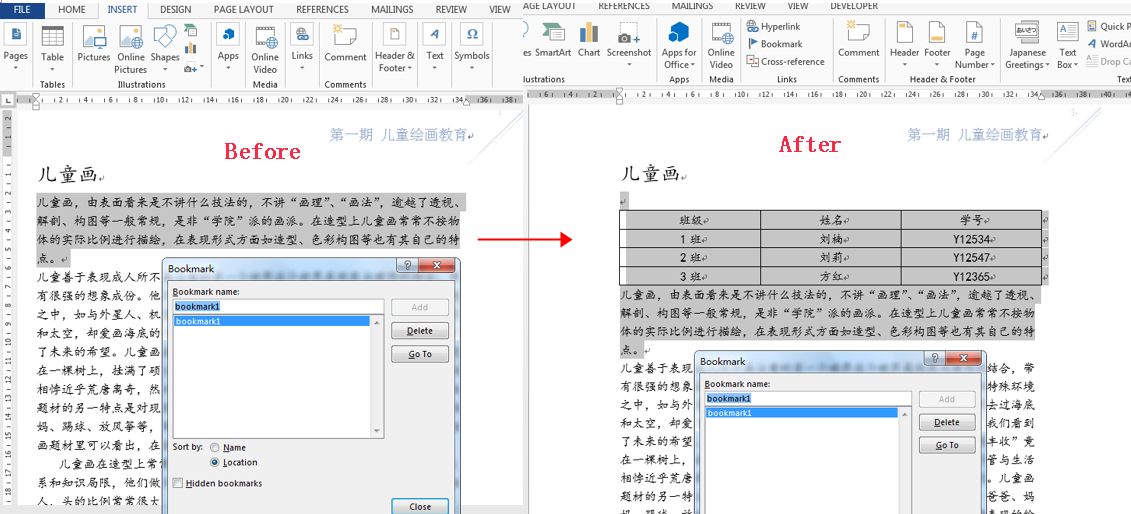The width and height of the screenshot is (1131, 514).
Task: Click list scrollbar up arrow in Before dialog
Action: point(377,322)
